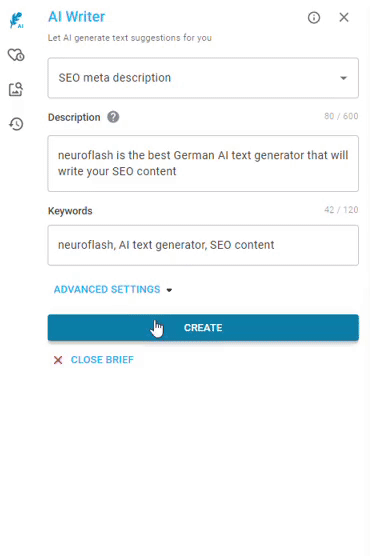Open the image search sidebar icon
This screenshot has width=370, height=556.
(x=16, y=89)
